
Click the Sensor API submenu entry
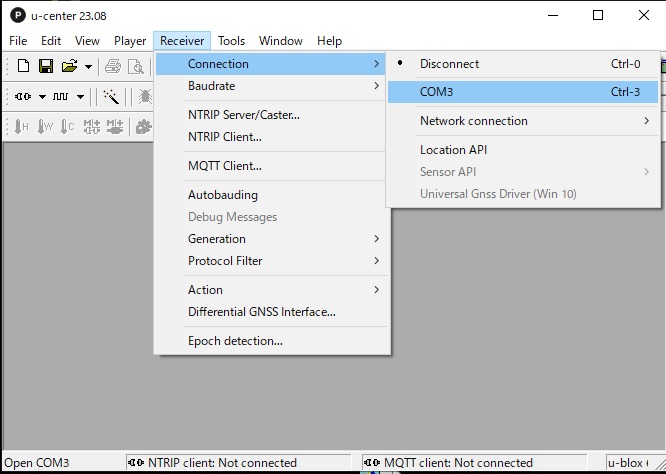(x=523, y=172)
